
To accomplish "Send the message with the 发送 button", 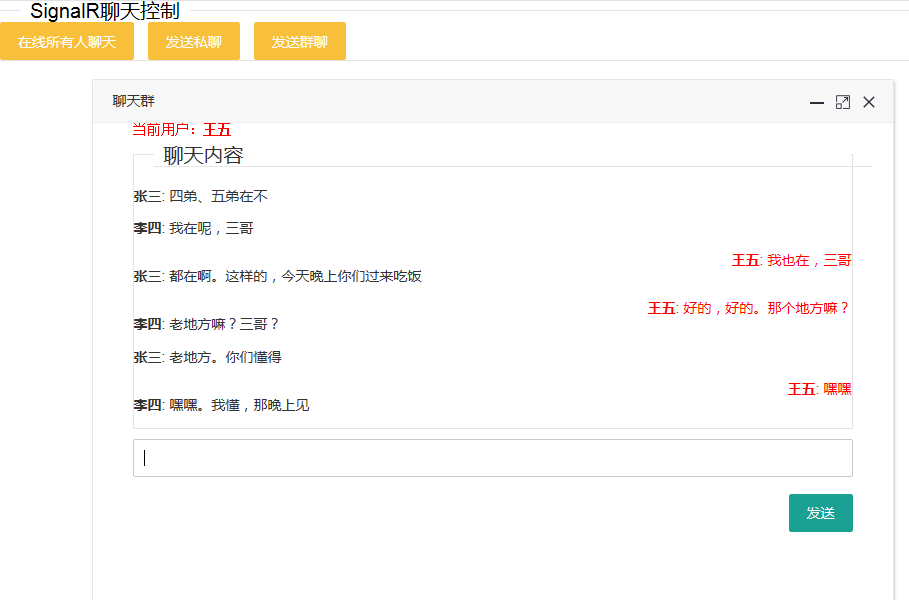I will pos(820,513).
